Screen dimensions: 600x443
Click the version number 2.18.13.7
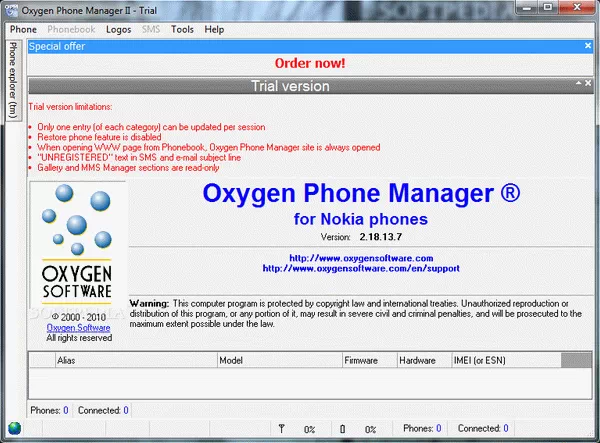380,237
